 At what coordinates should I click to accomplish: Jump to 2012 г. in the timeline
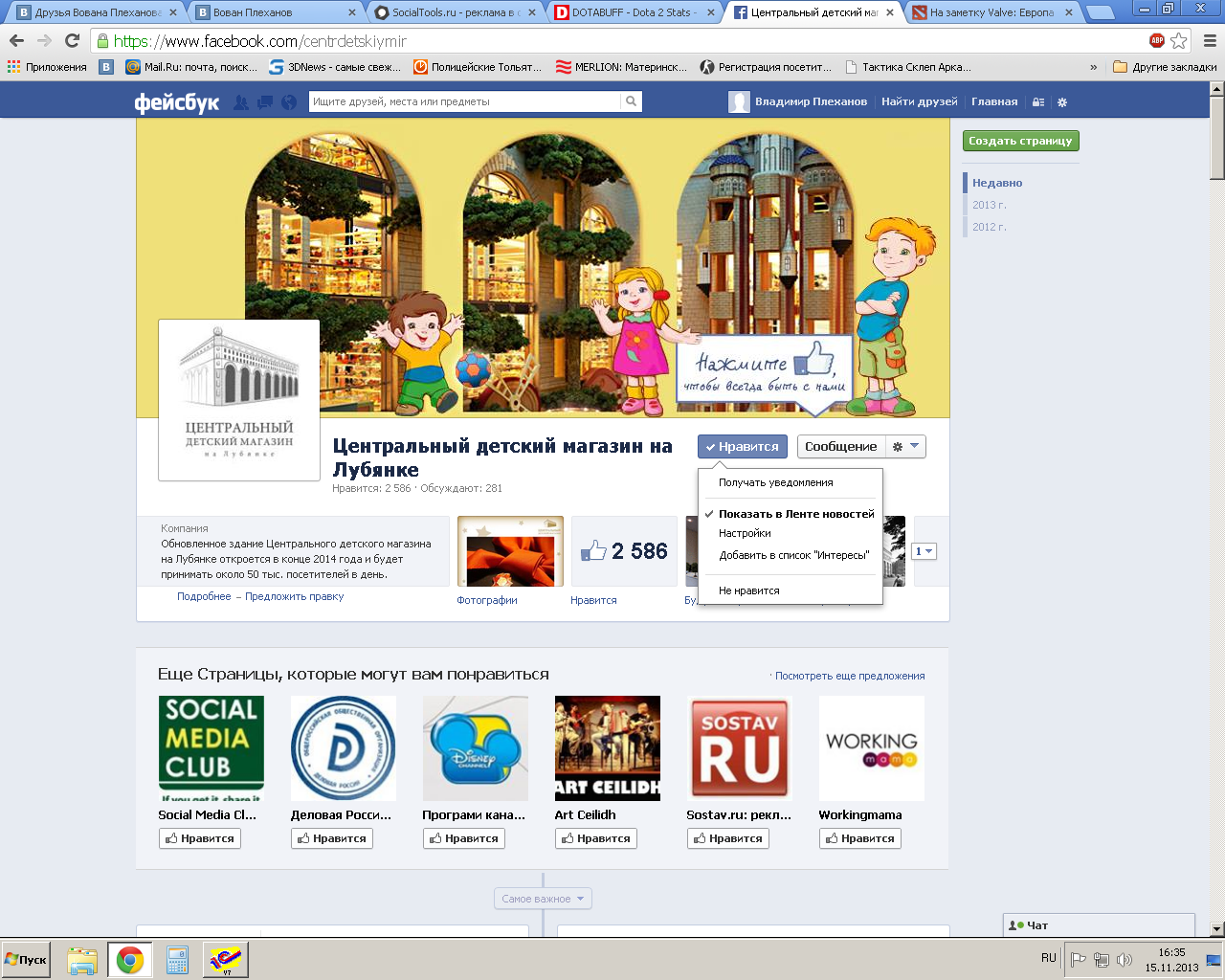(990, 227)
